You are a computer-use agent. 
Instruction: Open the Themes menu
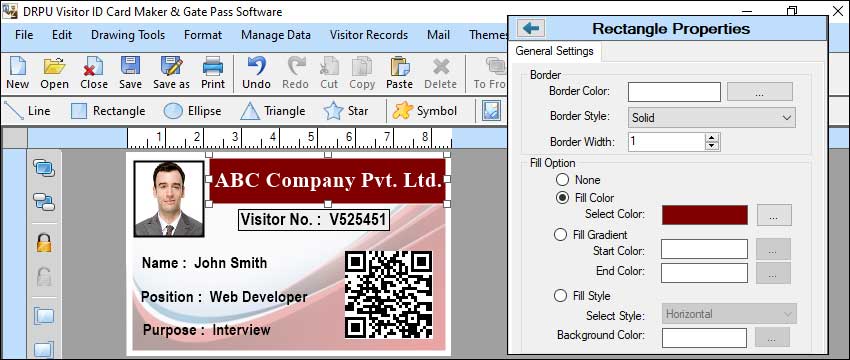click(488, 35)
